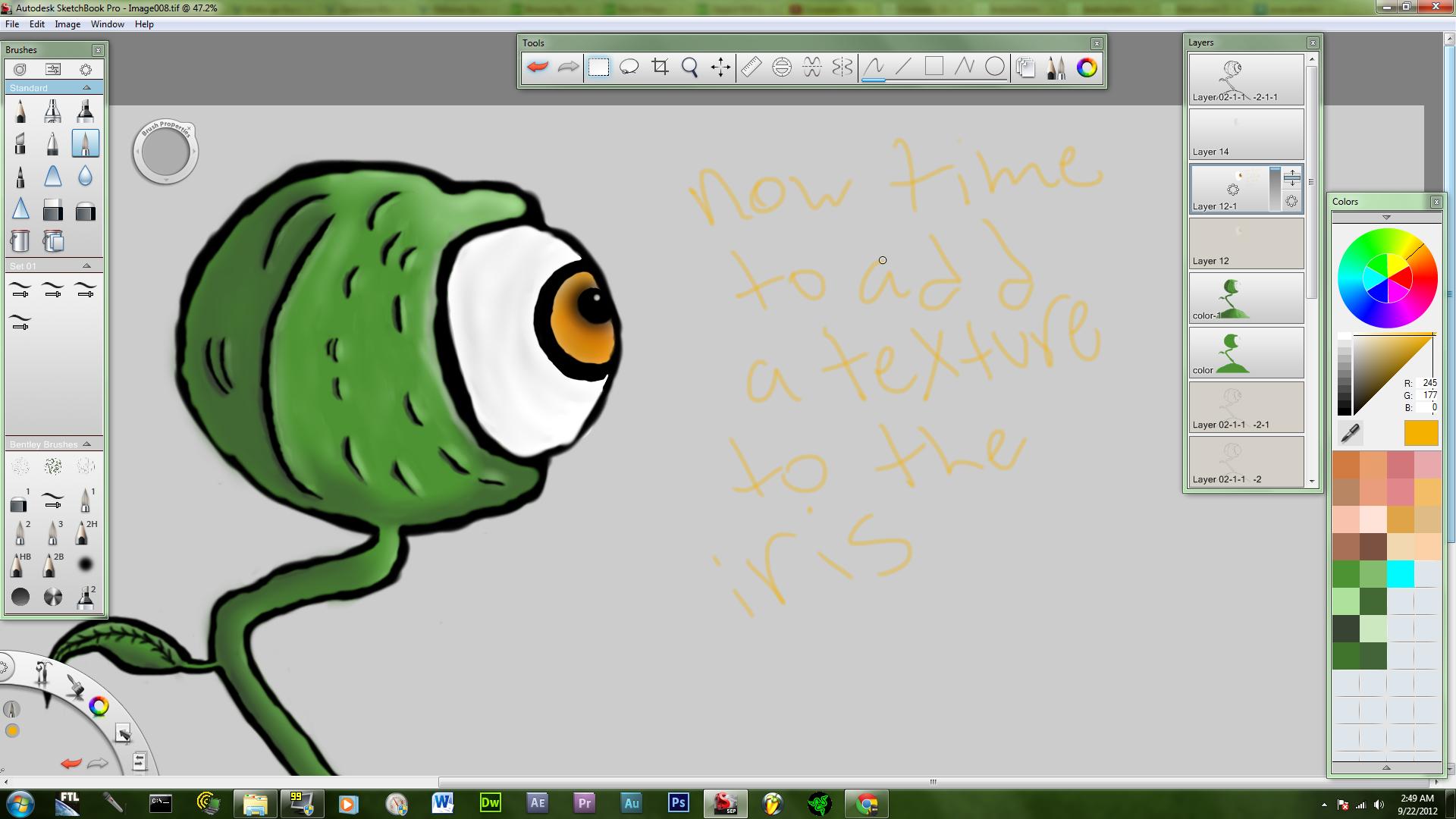Select the Rectangle shape style
This screenshot has width=1456, height=819.
click(x=934, y=67)
